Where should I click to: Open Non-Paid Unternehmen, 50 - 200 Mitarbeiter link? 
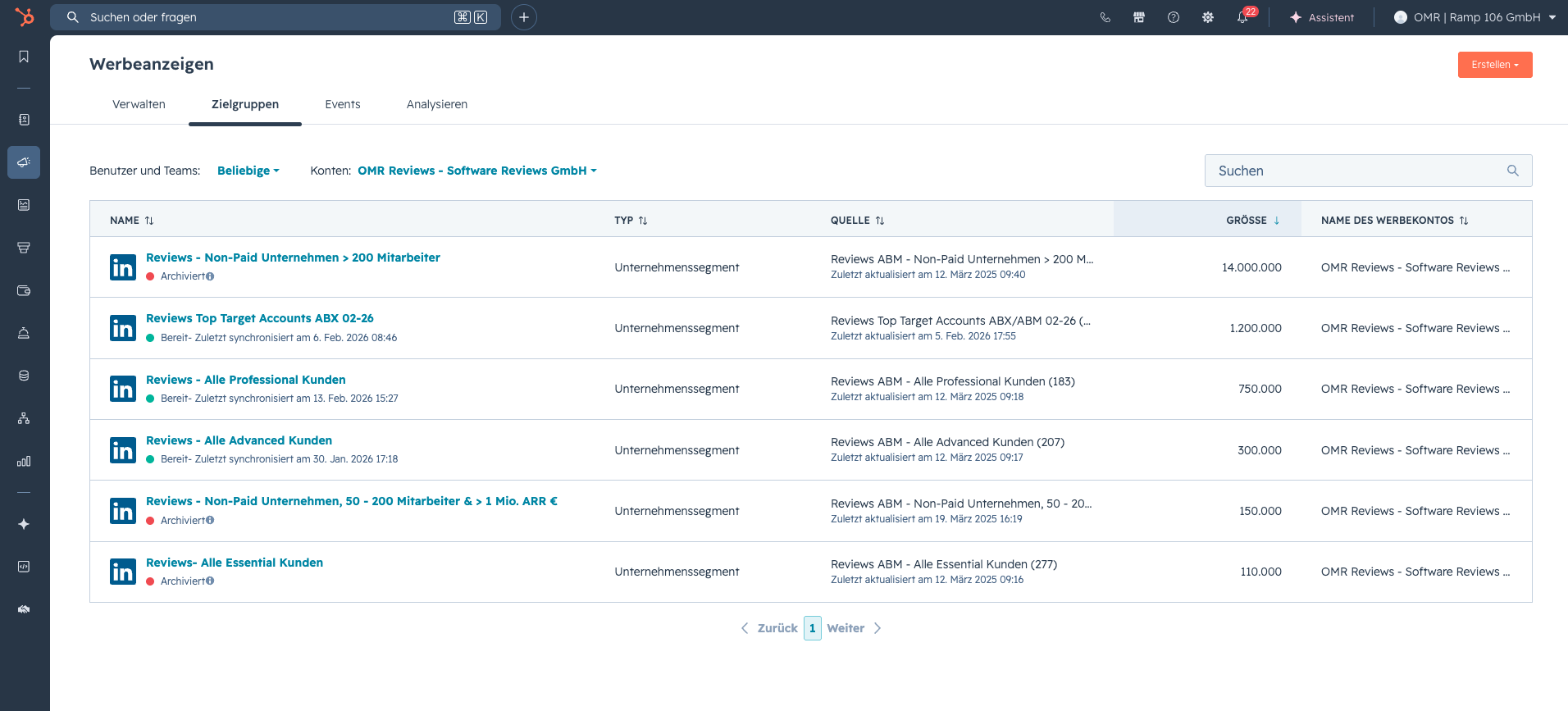(x=352, y=501)
